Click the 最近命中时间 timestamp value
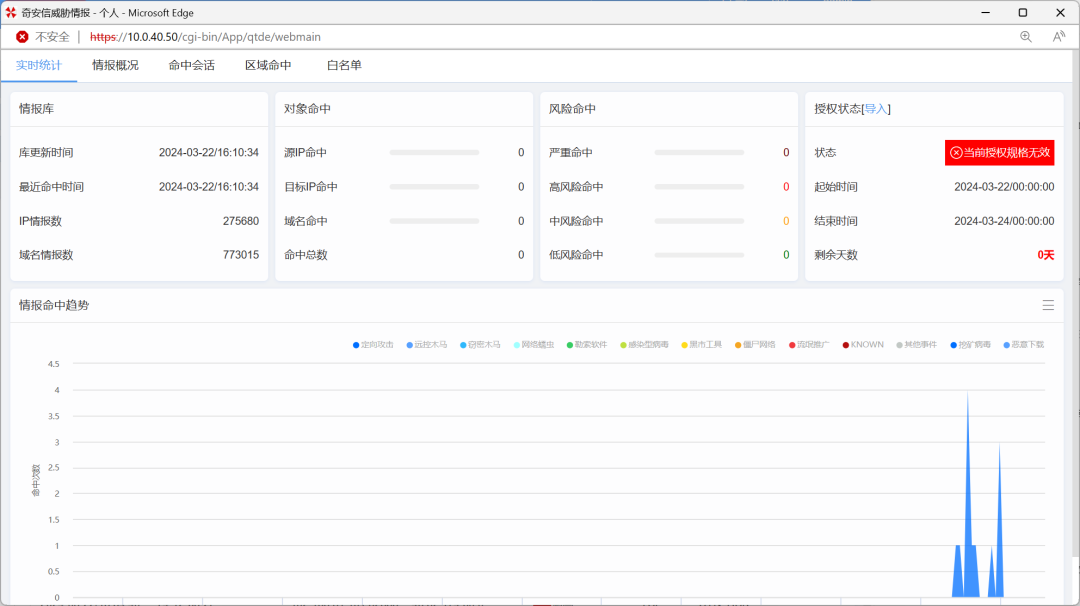The width and height of the screenshot is (1080, 606). [x=209, y=187]
